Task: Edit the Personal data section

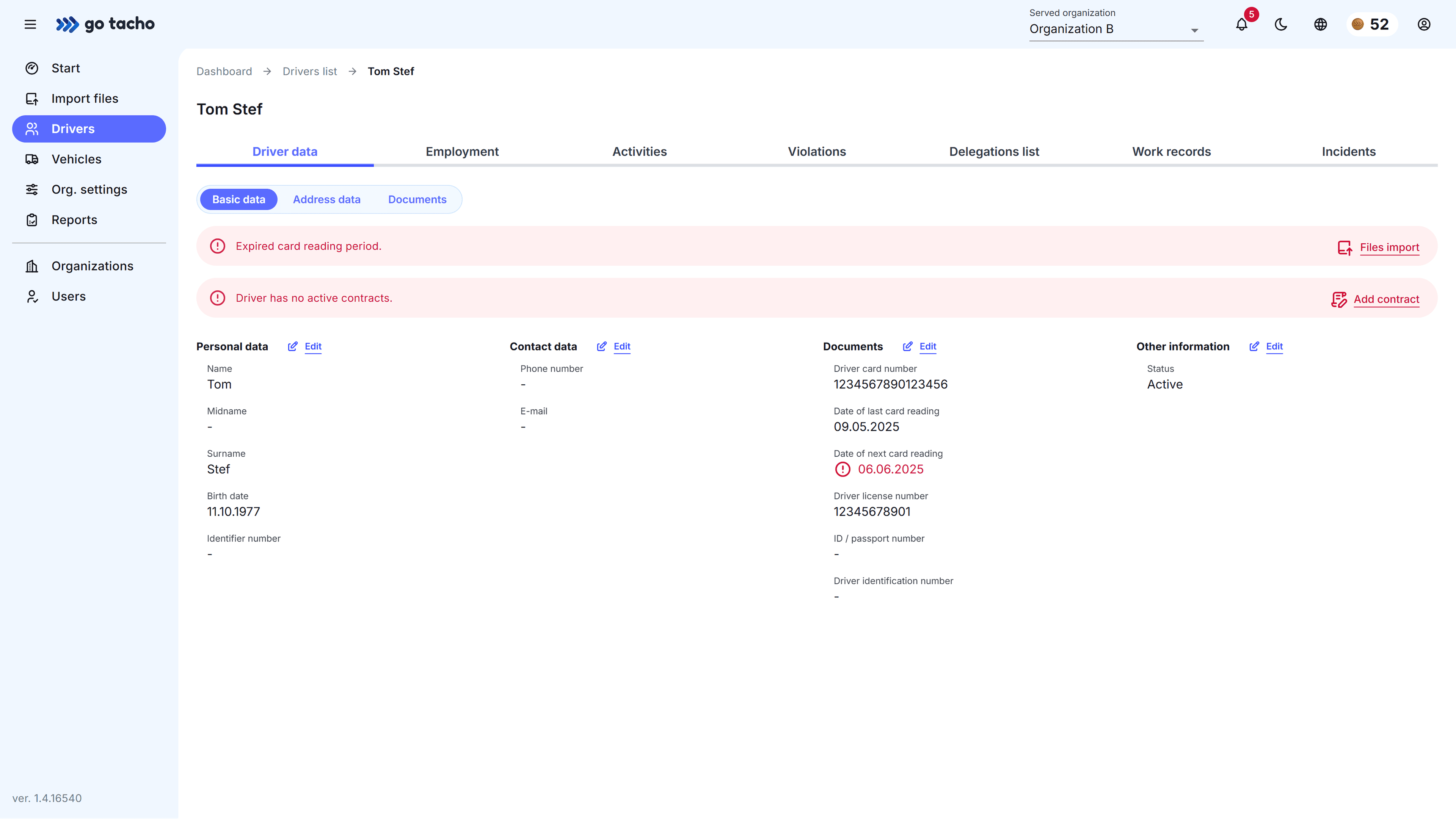Action: coord(312,346)
